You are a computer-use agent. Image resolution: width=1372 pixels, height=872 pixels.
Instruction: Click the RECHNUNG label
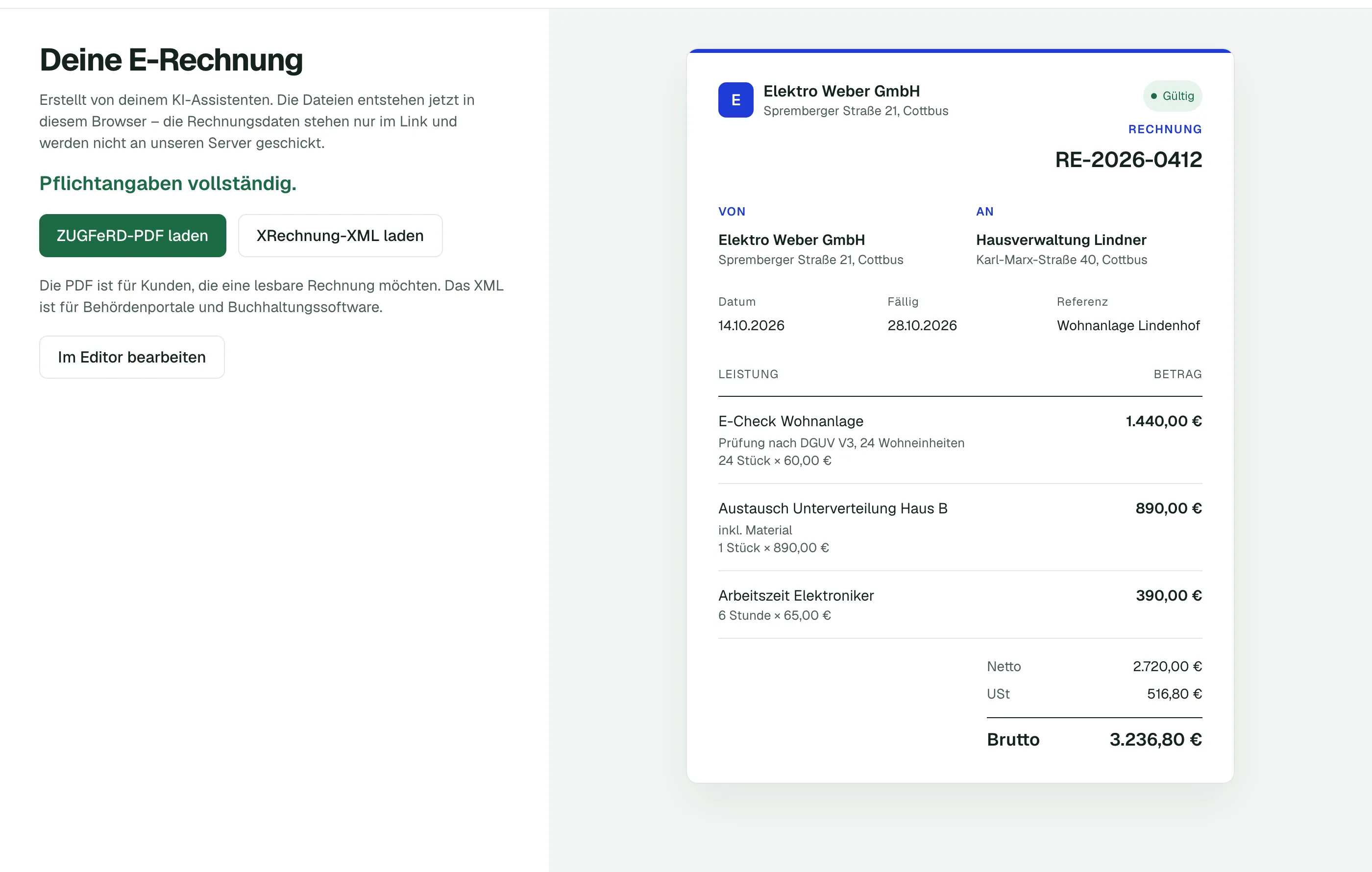click(x=1165, y=129)
